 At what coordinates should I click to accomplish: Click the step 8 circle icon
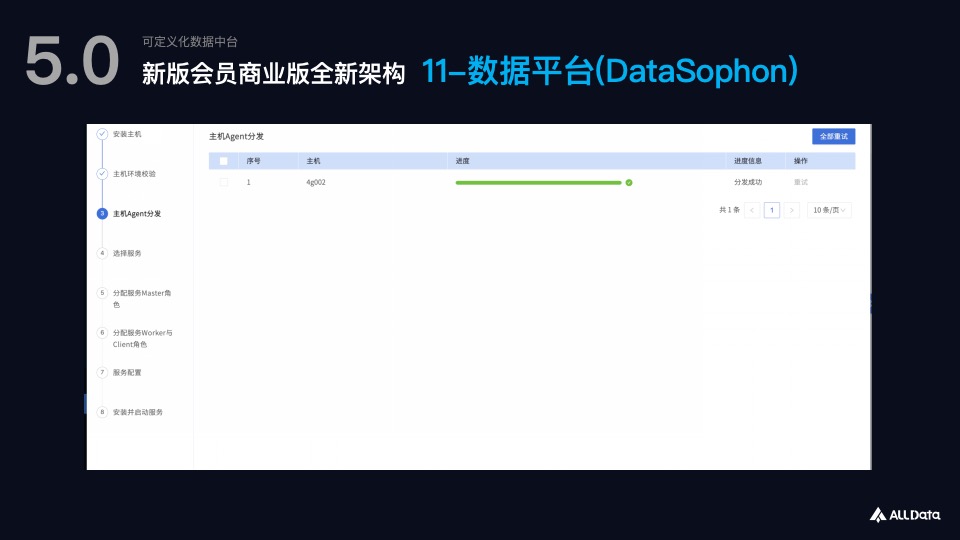102,412
